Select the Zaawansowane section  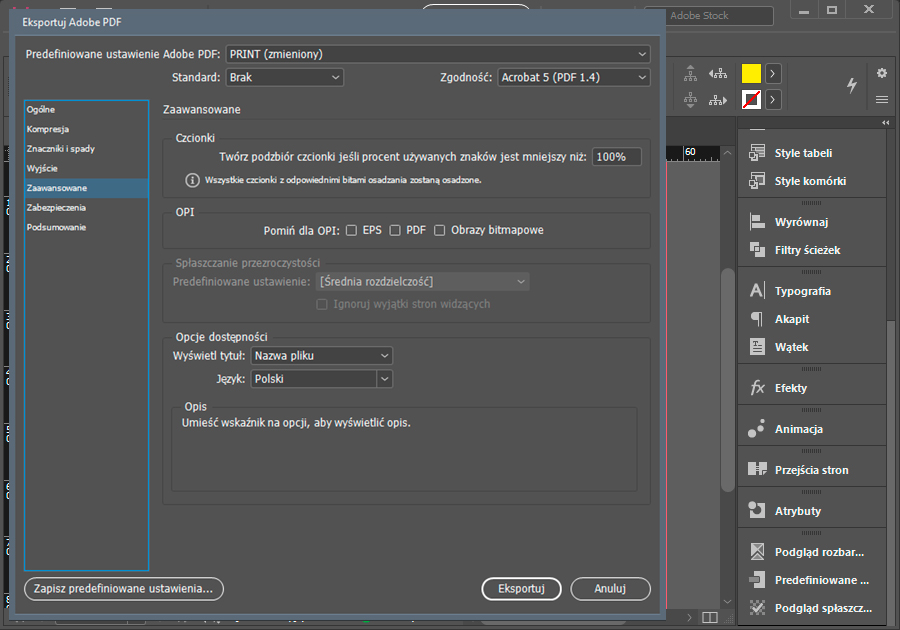pos(87,188)
